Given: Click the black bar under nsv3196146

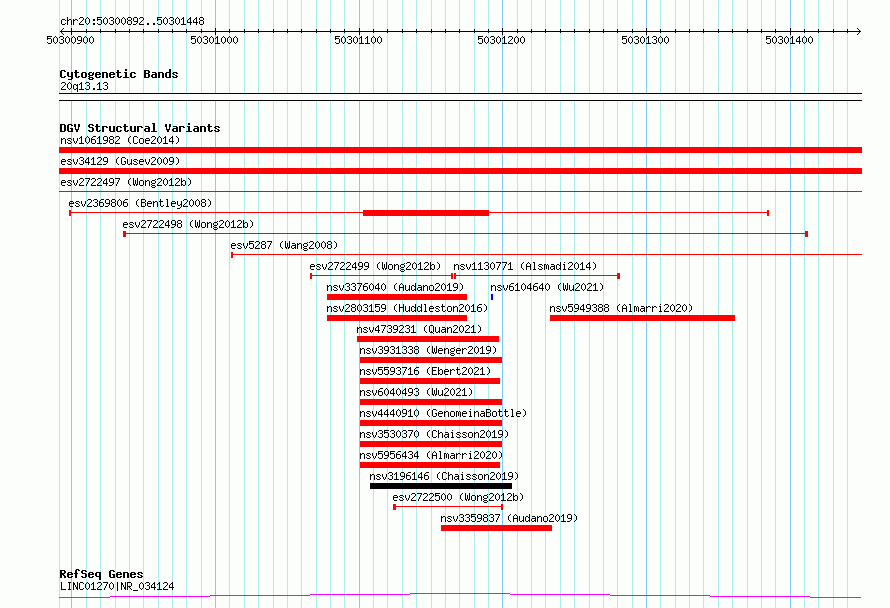Looking at the screenshot, I should coord(441,486).
